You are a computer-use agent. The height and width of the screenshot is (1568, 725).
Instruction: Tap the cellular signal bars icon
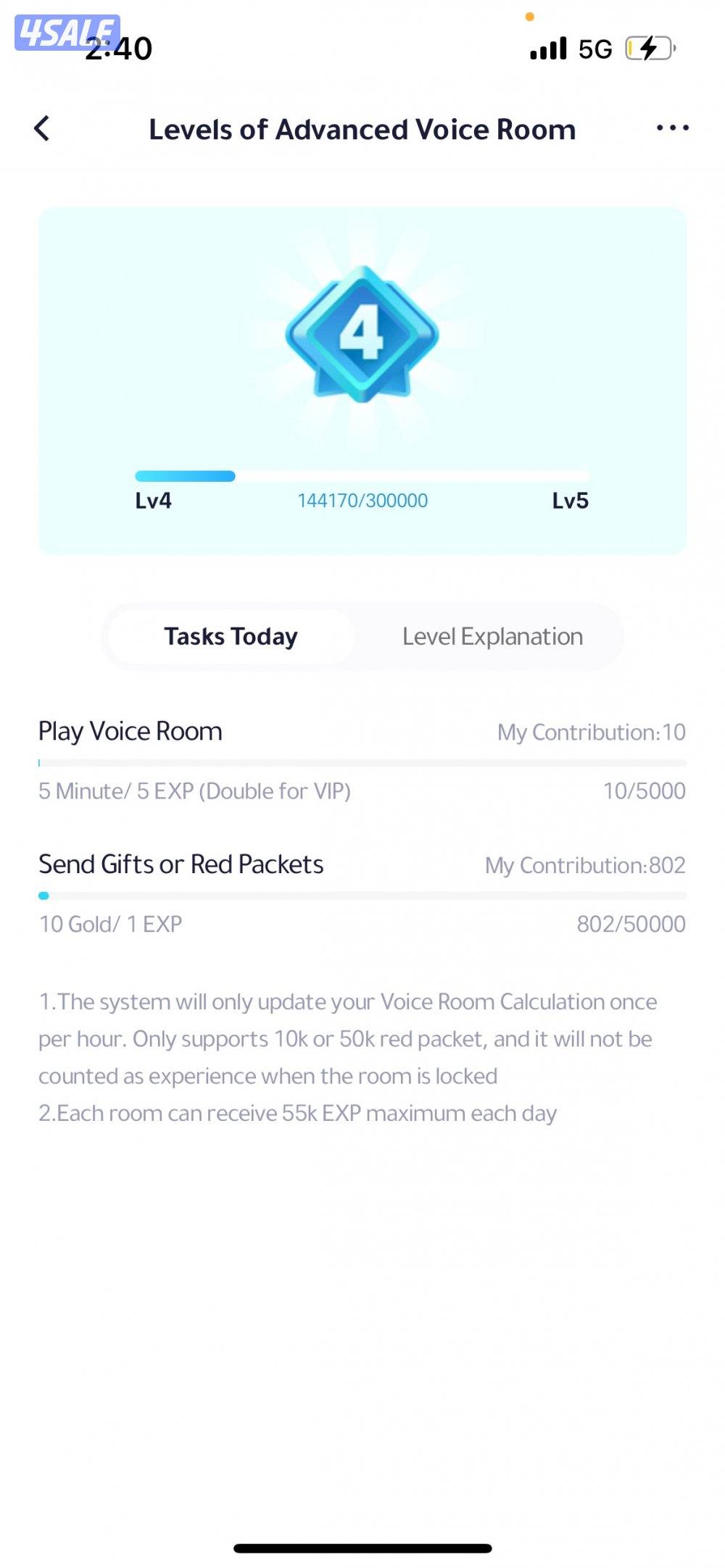pyautogui.click(x=548, y=49)
